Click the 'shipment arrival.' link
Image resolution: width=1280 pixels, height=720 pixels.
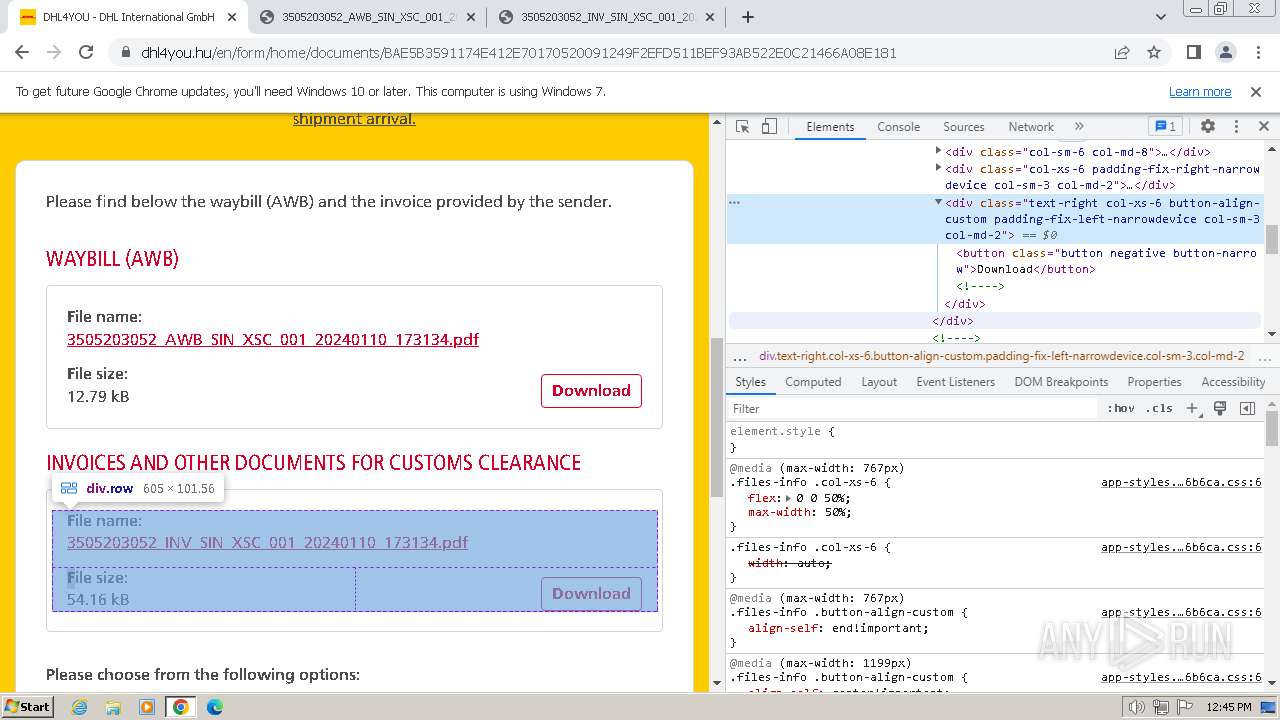354,119
